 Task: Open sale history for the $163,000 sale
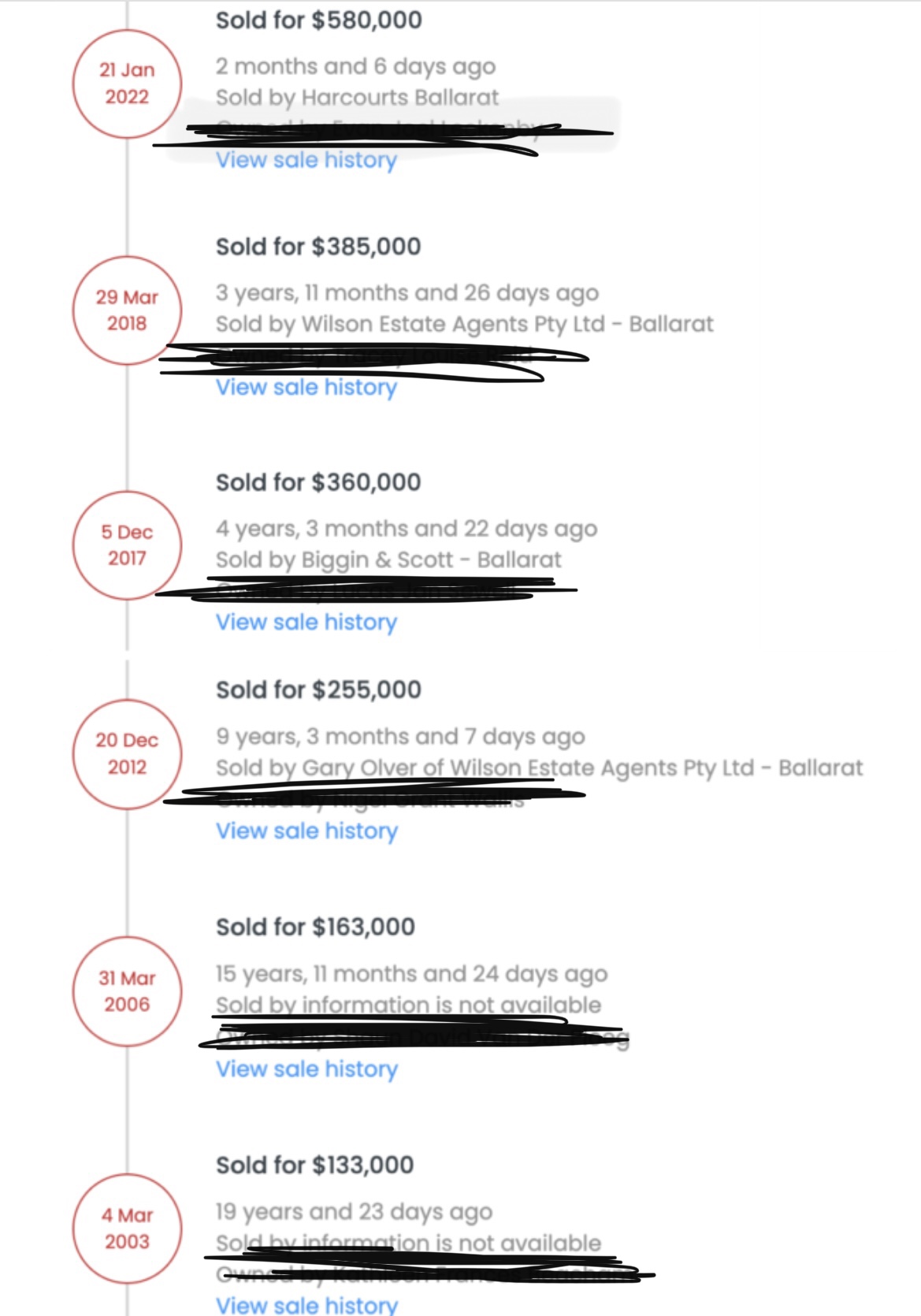[x=306, y=1069]
